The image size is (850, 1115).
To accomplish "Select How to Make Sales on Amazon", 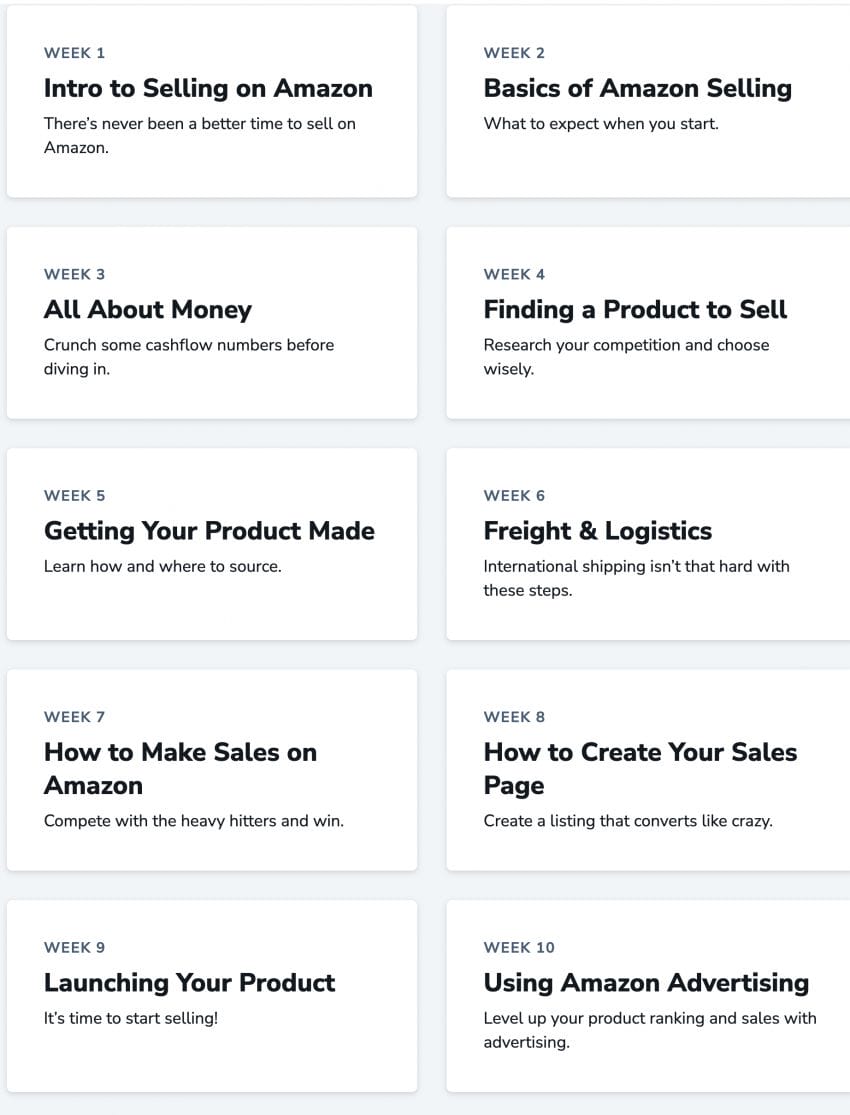I will (x=180, y=768).
